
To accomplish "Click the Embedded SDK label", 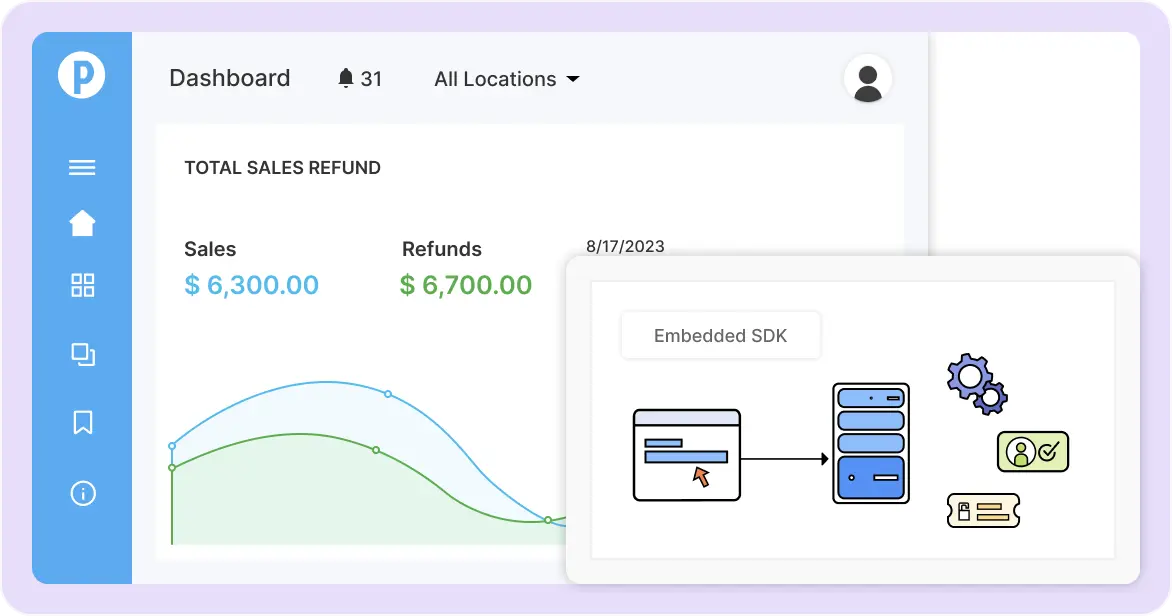I will click(x=720, y=335).
